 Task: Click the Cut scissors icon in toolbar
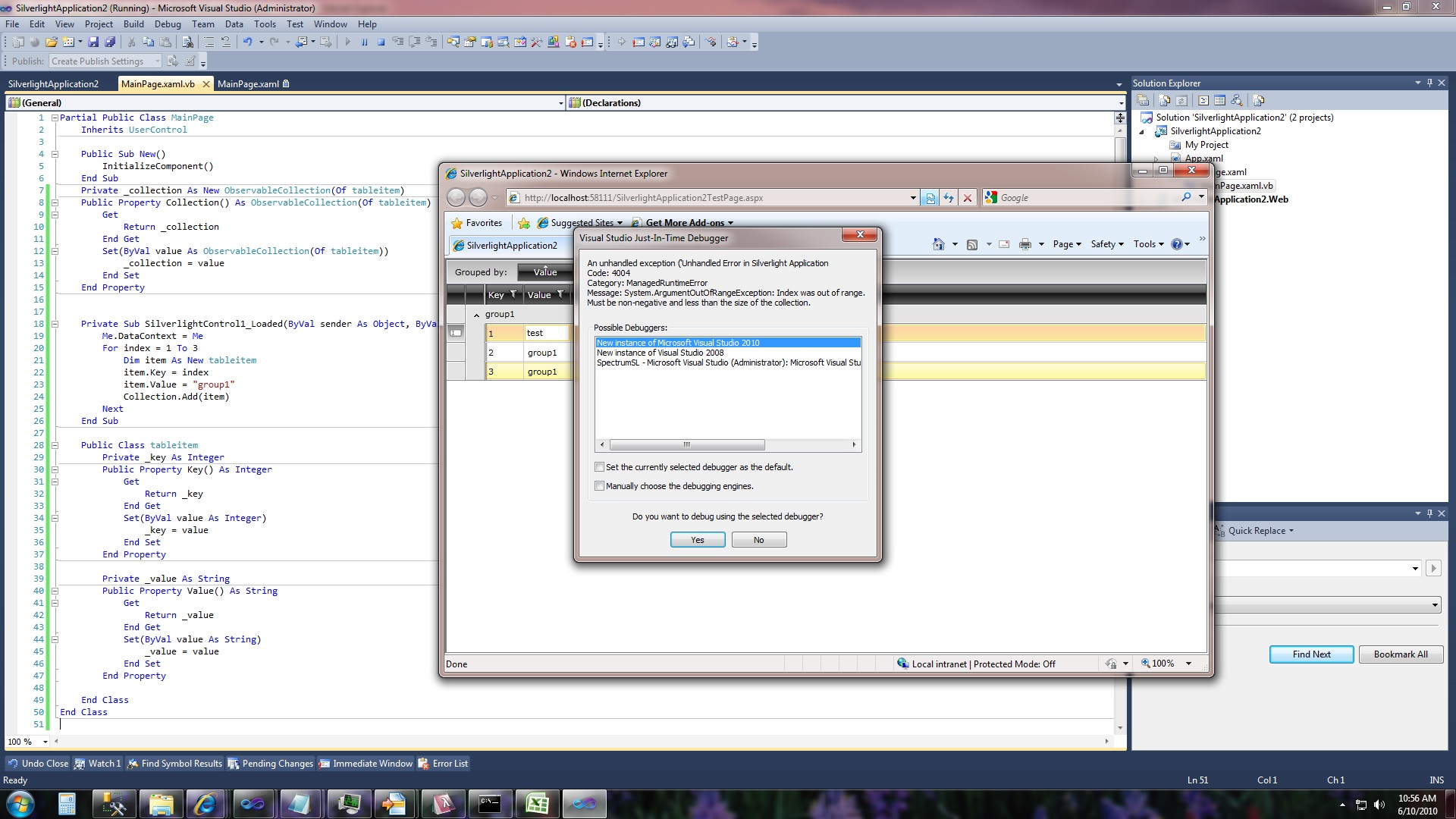132,42
